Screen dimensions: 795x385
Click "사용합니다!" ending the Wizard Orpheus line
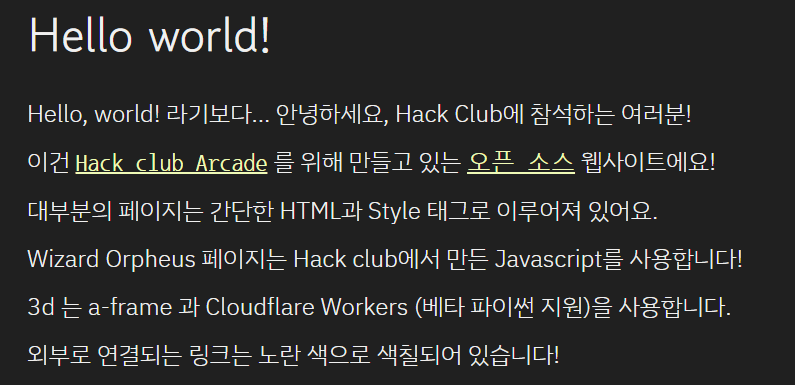tap(685, 260)
